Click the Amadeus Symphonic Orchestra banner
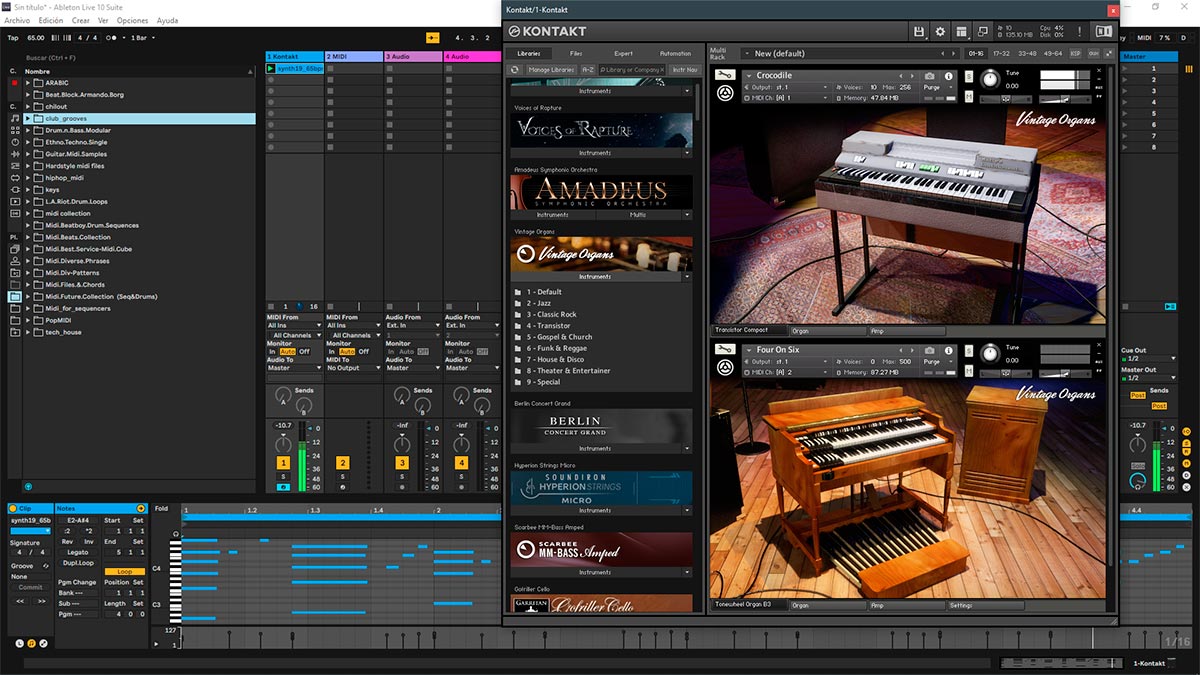 click(602, 192)
